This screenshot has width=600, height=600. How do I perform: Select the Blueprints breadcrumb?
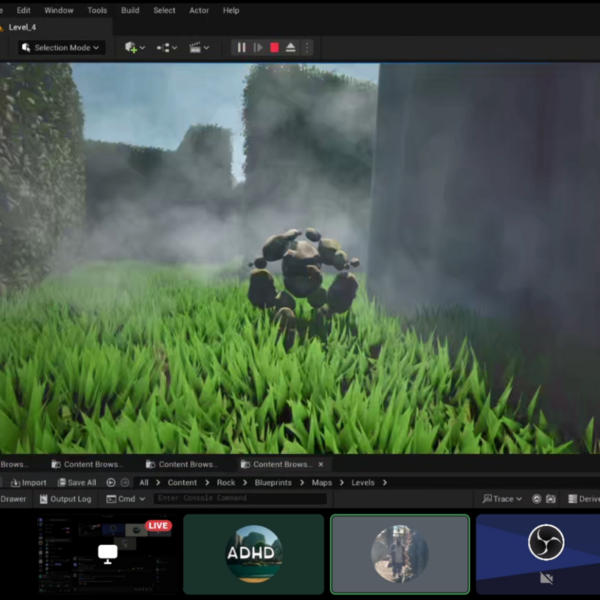[x=273, y=483]
